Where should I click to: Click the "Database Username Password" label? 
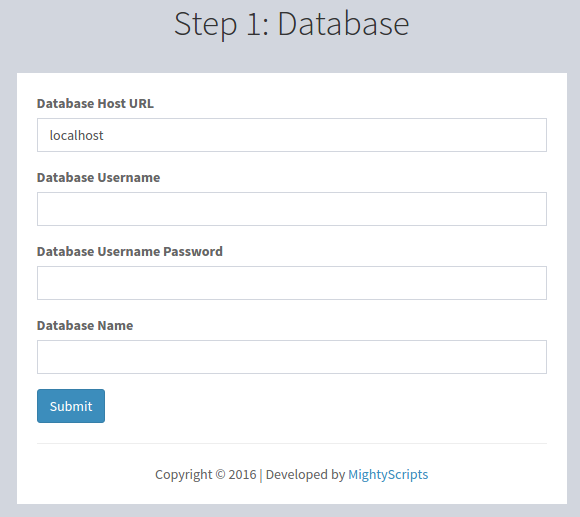coord(129,251)
